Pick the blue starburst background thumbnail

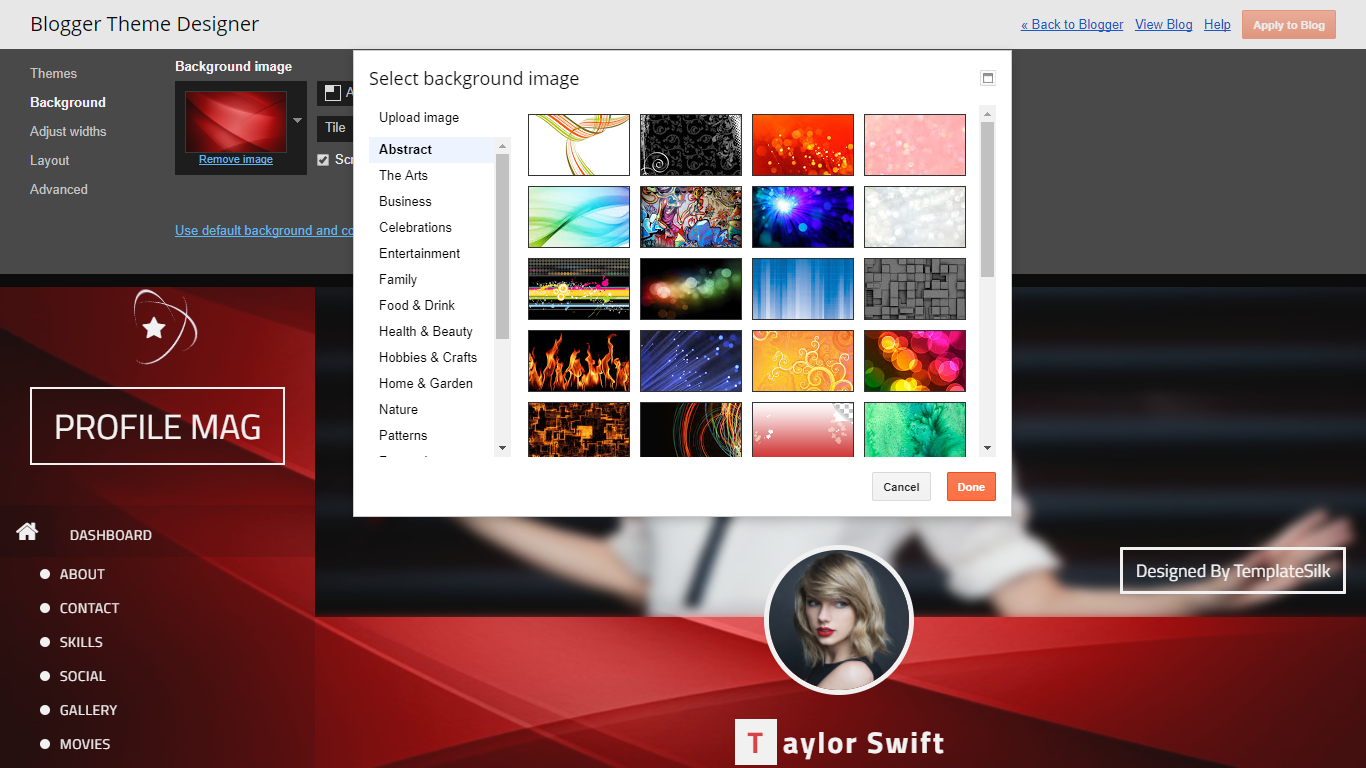click(x=803, y=217)
